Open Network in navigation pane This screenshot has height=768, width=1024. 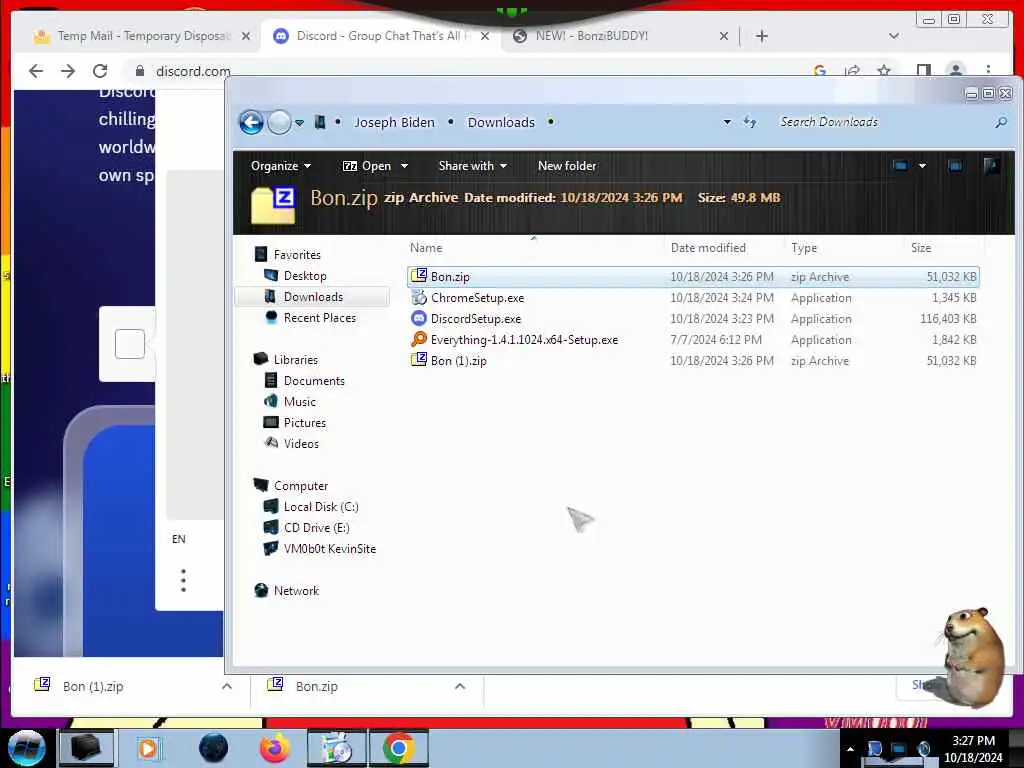pyautogui.click(x=296, y=590)
